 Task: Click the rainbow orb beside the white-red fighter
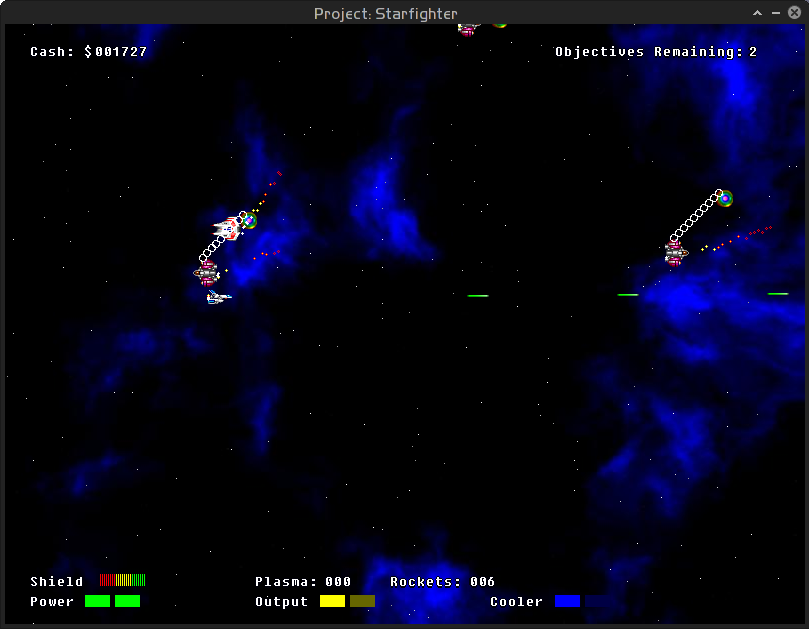(x=250, y=221)
